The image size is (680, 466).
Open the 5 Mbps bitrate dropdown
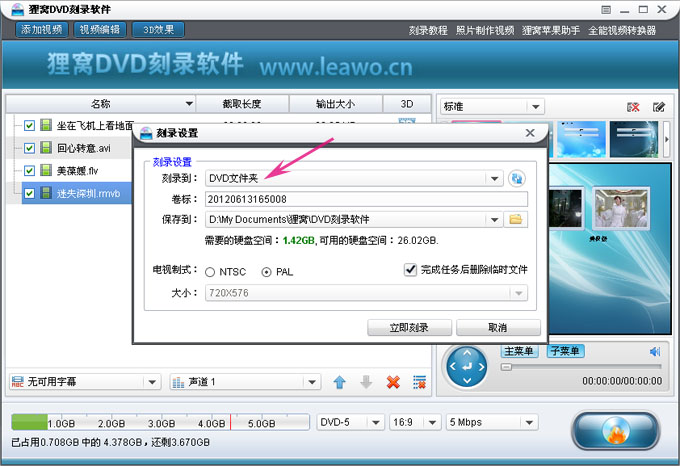(x=529, y=422)
